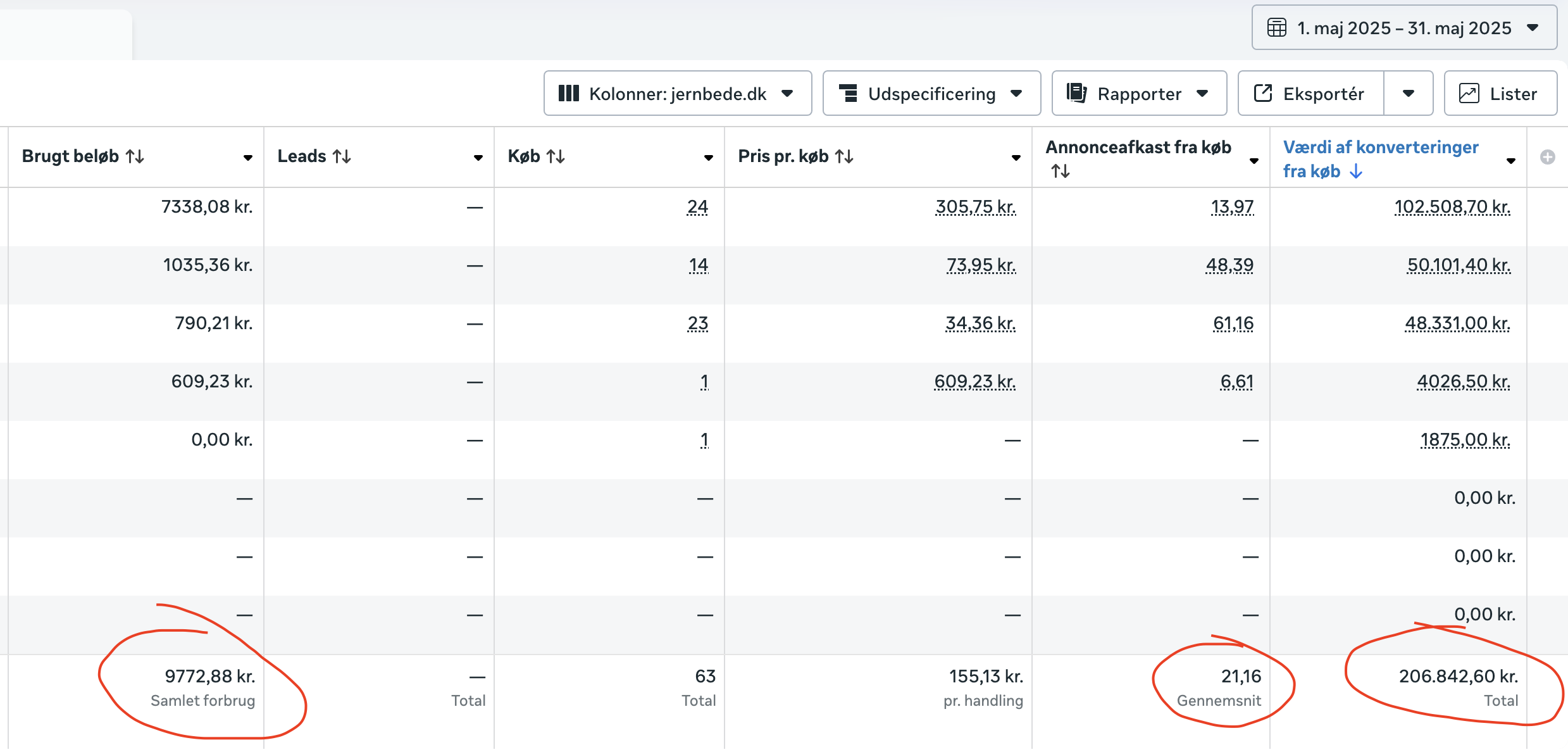
Task: Expand the Udspecificering dropdown
Action: [x=931, y=94]
